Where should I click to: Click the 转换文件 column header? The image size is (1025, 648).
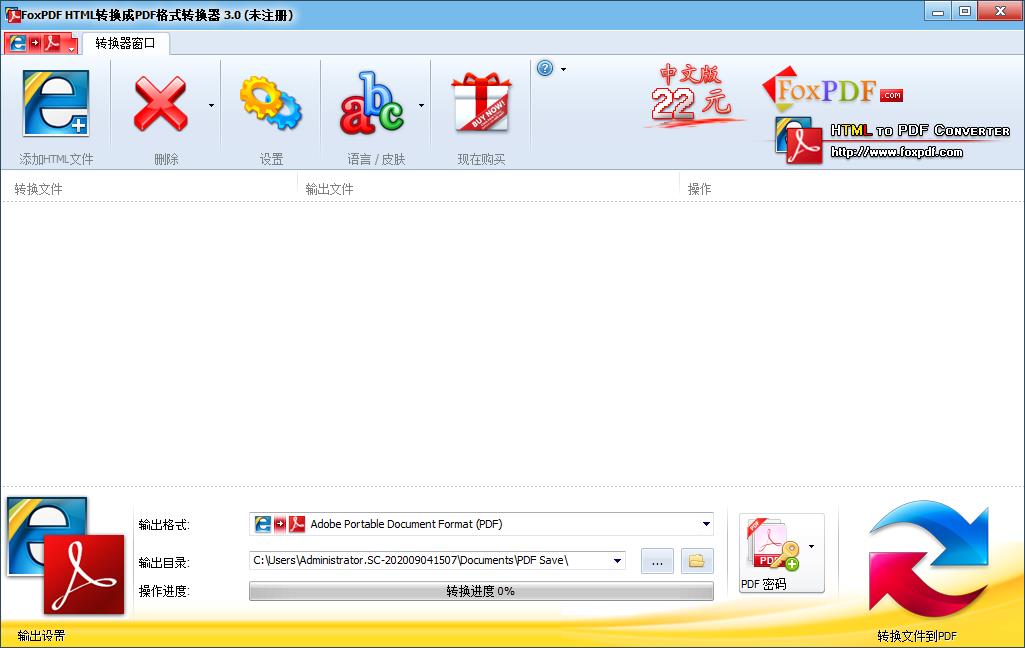point(39,189)
